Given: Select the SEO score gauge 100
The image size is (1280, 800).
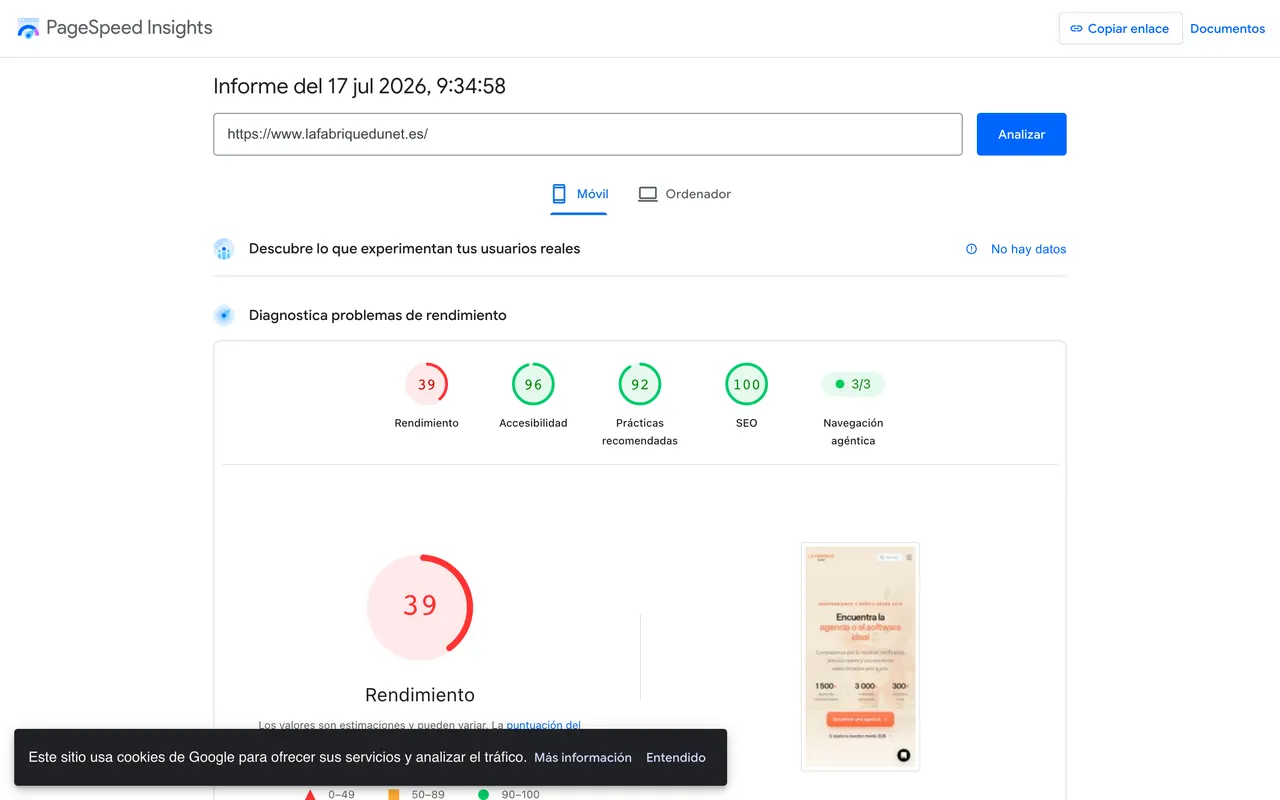Looking at the screenshot, I should pyautogui.click(x=747, y=384).
